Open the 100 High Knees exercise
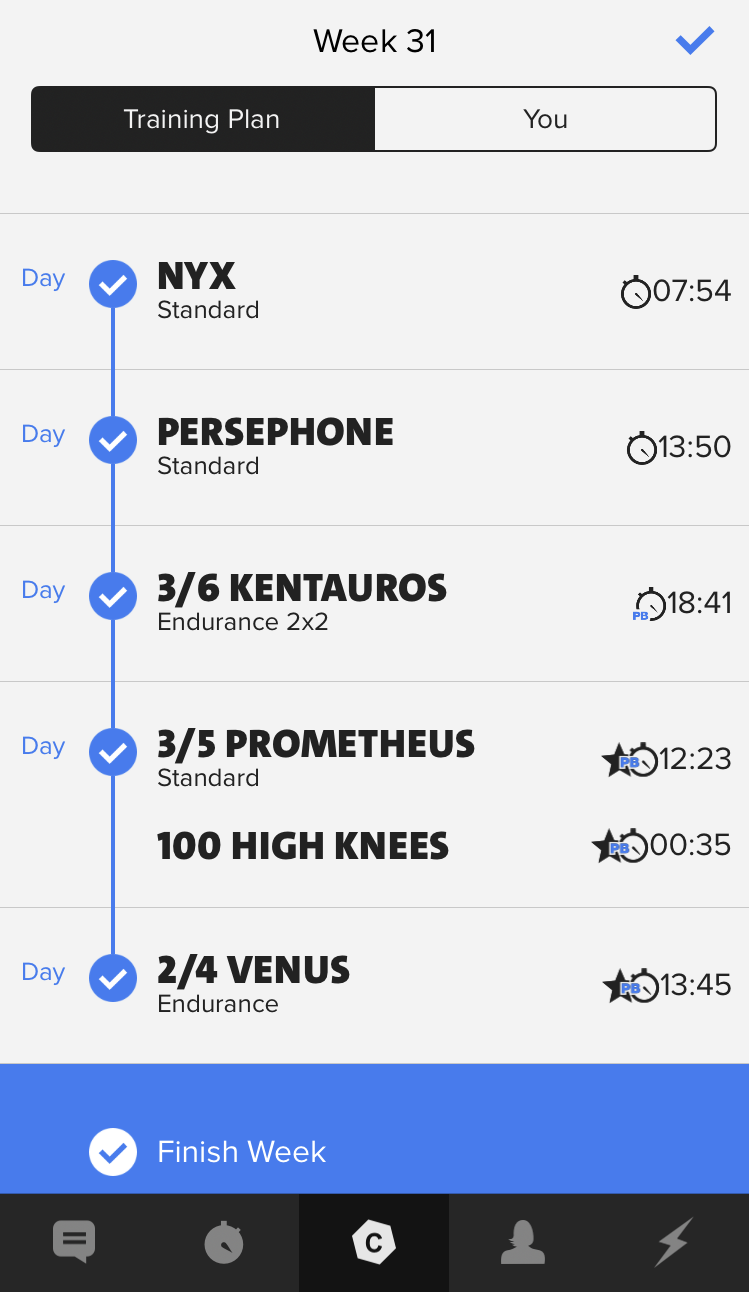Viewport: 749px width, 1292px height. coord(303,846)
